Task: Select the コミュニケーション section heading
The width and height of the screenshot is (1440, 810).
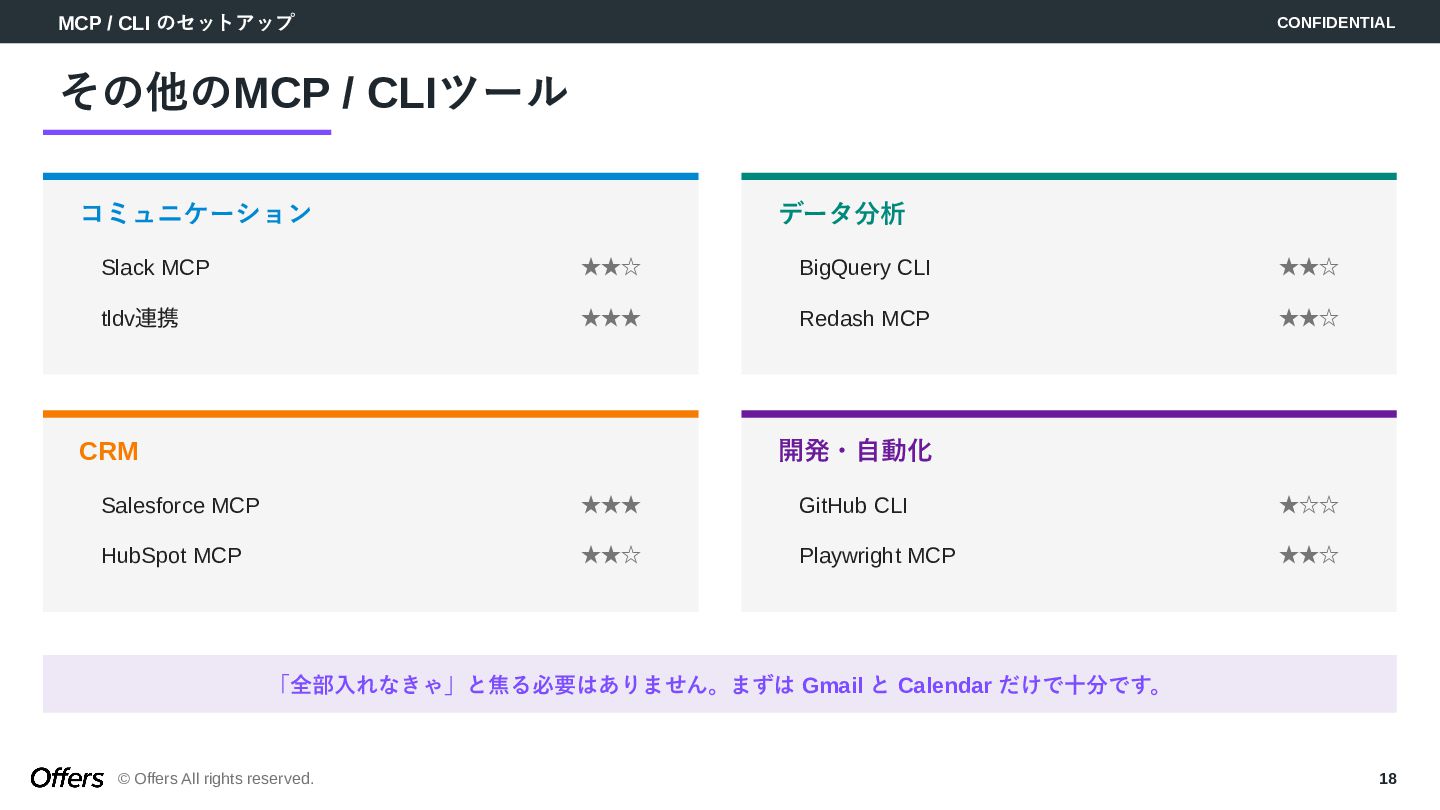Action: (196, 213)
